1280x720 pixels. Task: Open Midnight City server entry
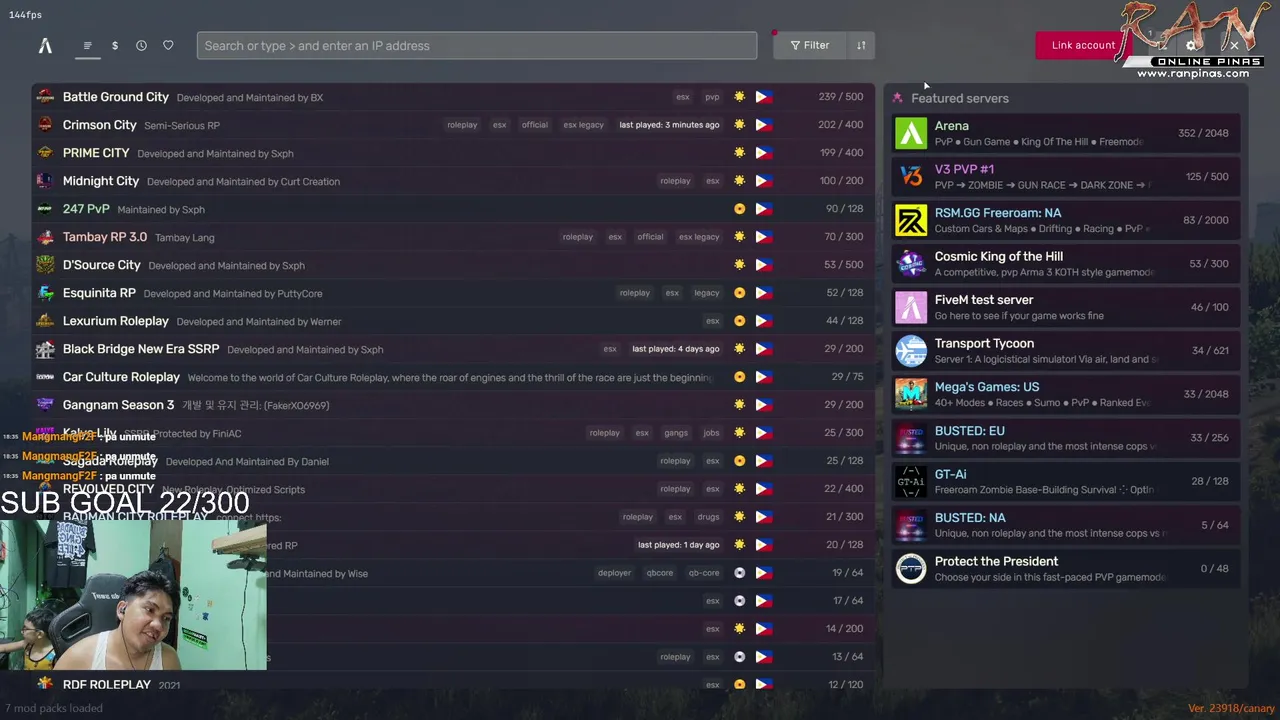[453, 181]
